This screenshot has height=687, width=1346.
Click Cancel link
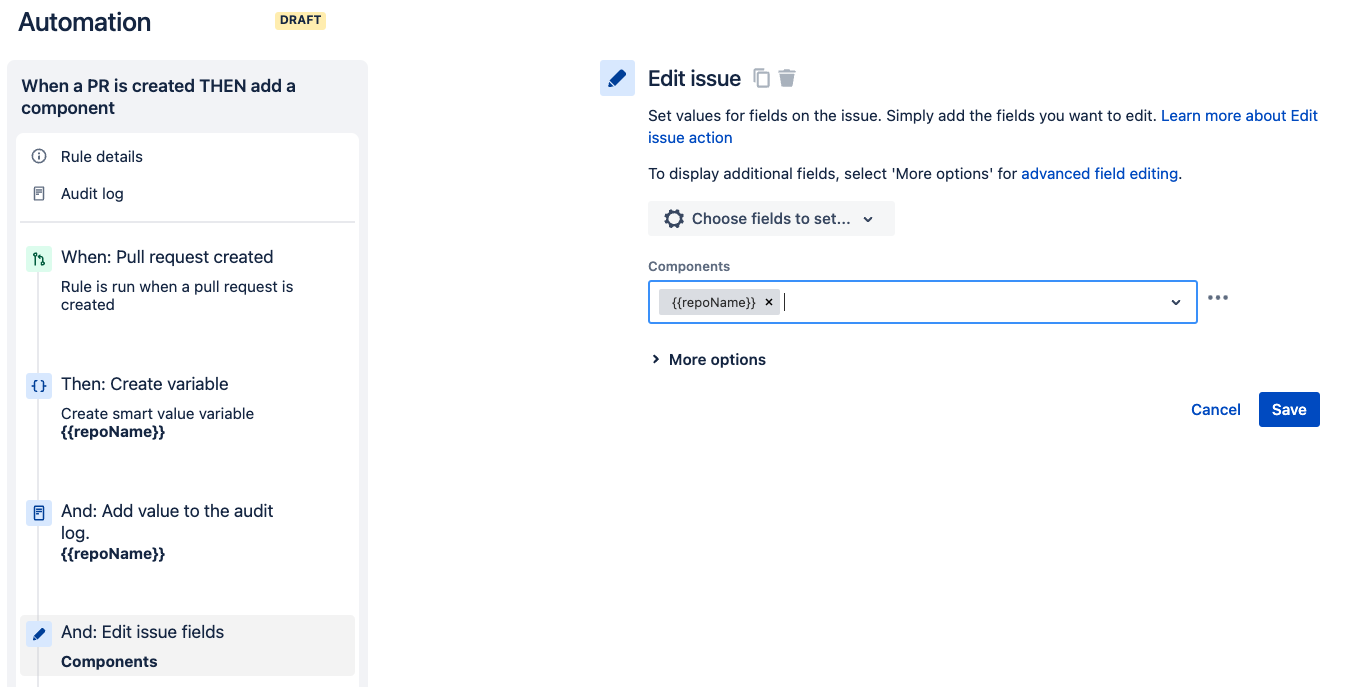tap(1216, 410)
